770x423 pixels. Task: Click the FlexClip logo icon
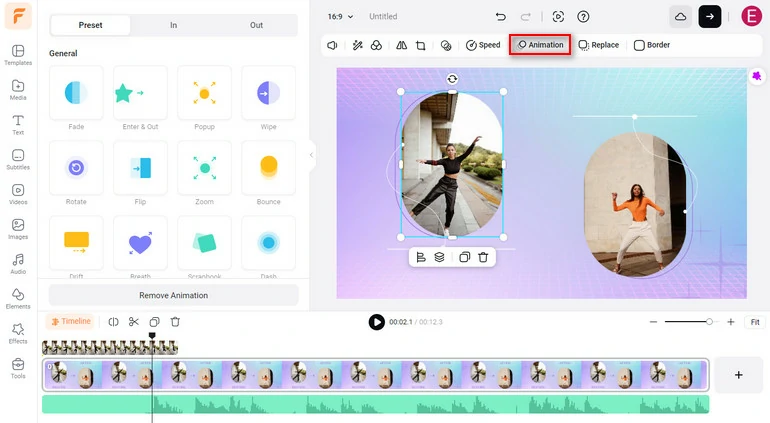pos(18,16)
